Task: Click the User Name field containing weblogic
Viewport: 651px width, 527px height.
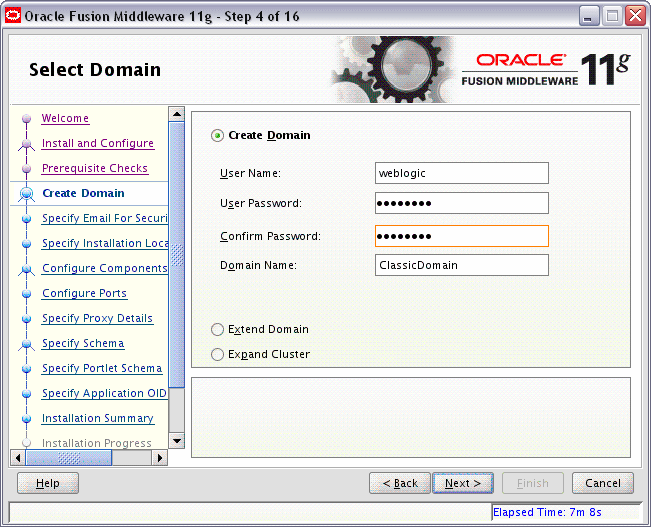Action: (462, 173)
